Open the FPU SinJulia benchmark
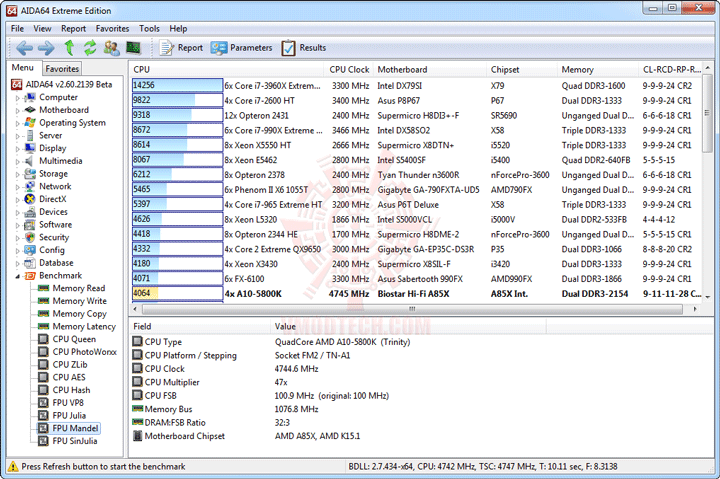Screen dimensions: 720x479 68,441
